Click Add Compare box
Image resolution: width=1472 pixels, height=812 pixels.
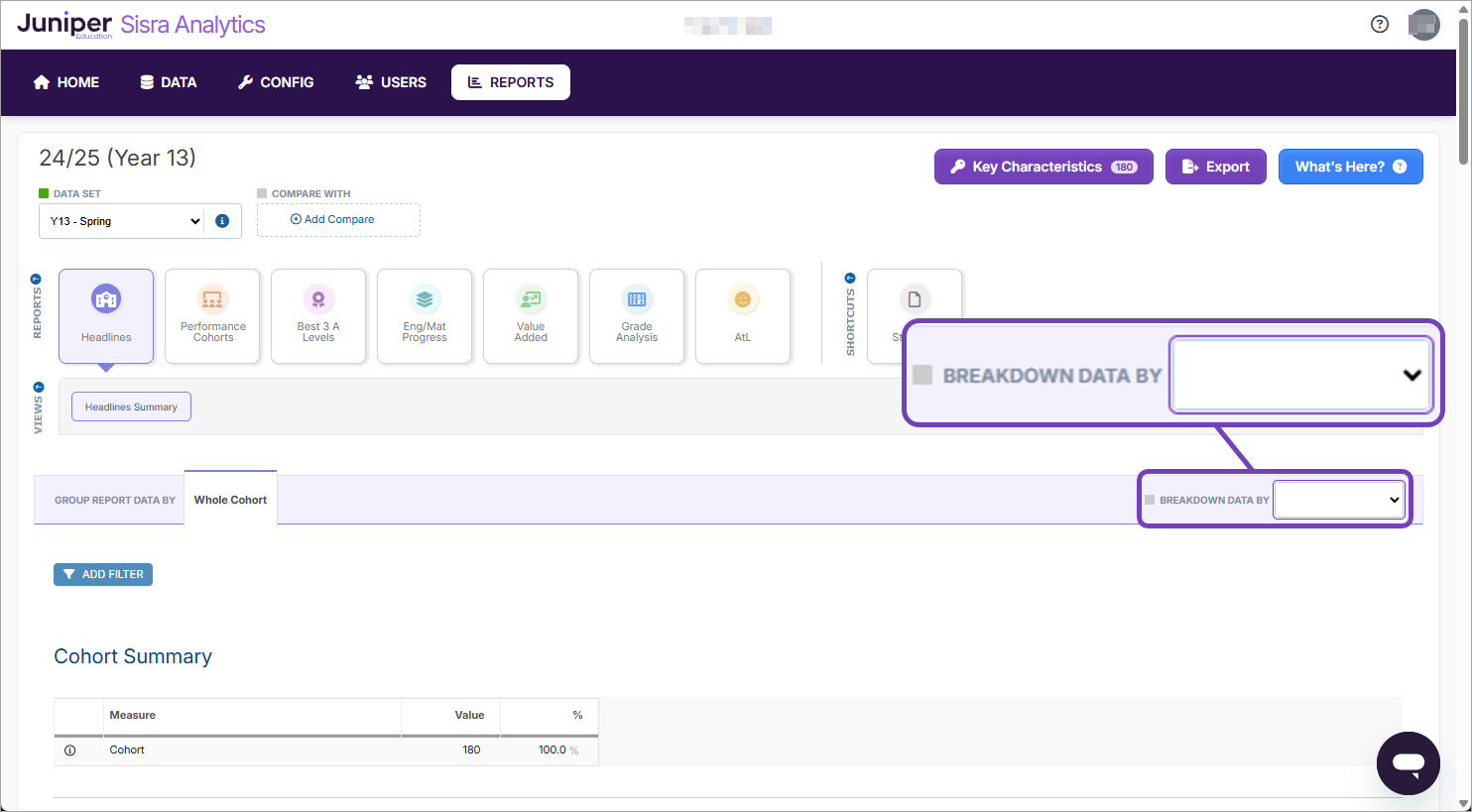338,220
